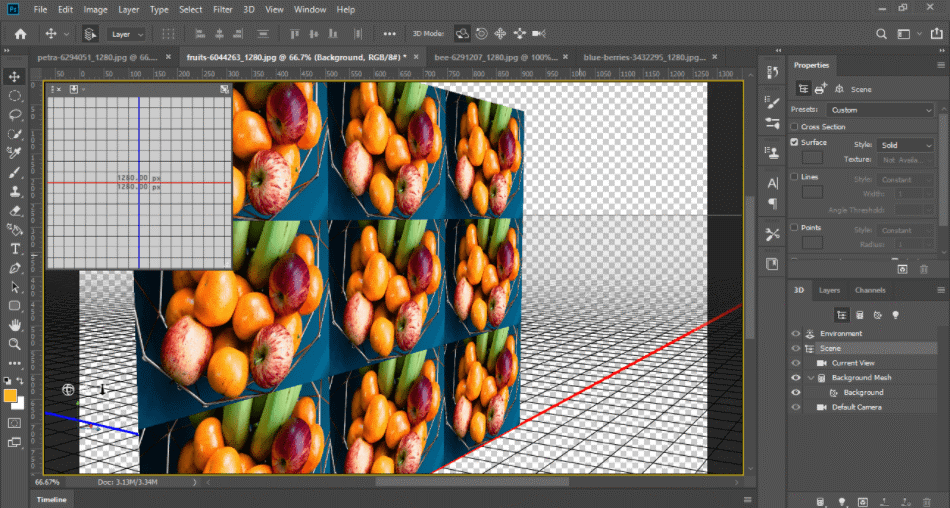The width and height of the screenshot is (950, 508).
Task: Reset default foreground and background colors
Action: 7,381
